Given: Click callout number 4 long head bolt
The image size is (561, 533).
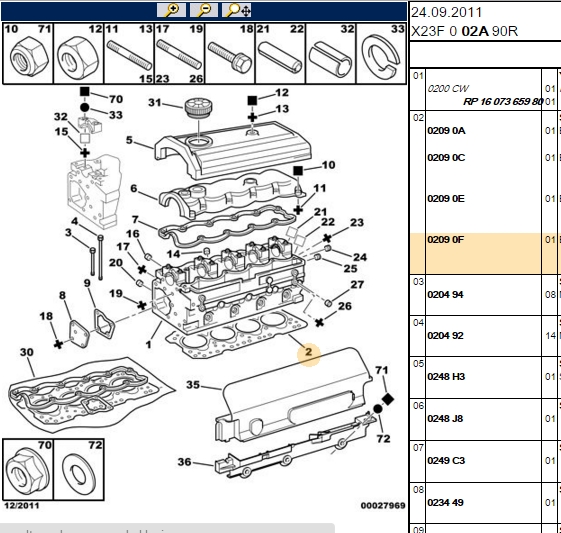Looking at the screenshot, I should (x=74, y=221).
